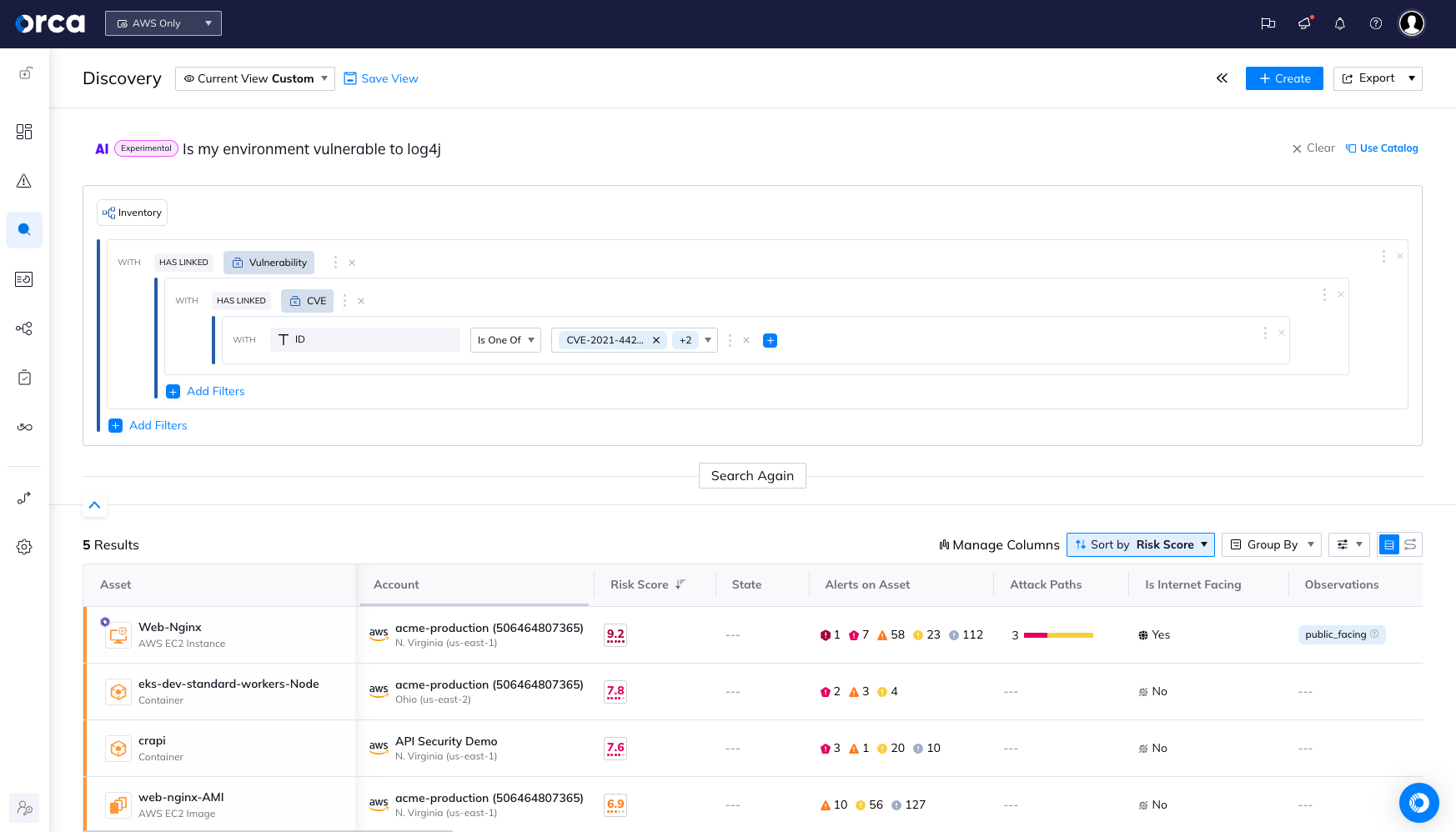Open the notifications bell

tap(1340, 23)
